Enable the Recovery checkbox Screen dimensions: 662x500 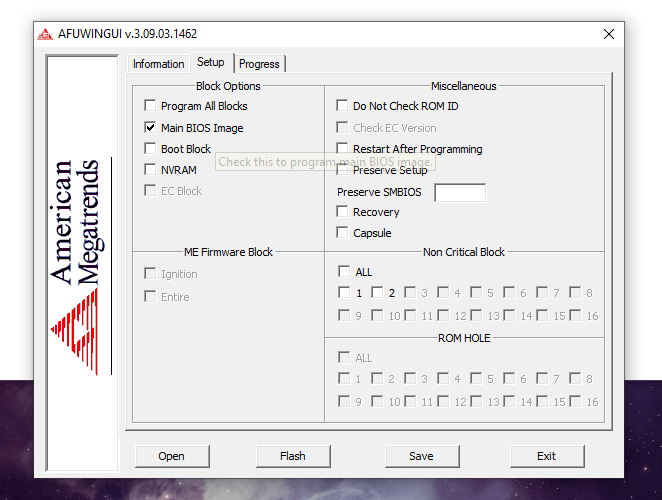point(342,211)
